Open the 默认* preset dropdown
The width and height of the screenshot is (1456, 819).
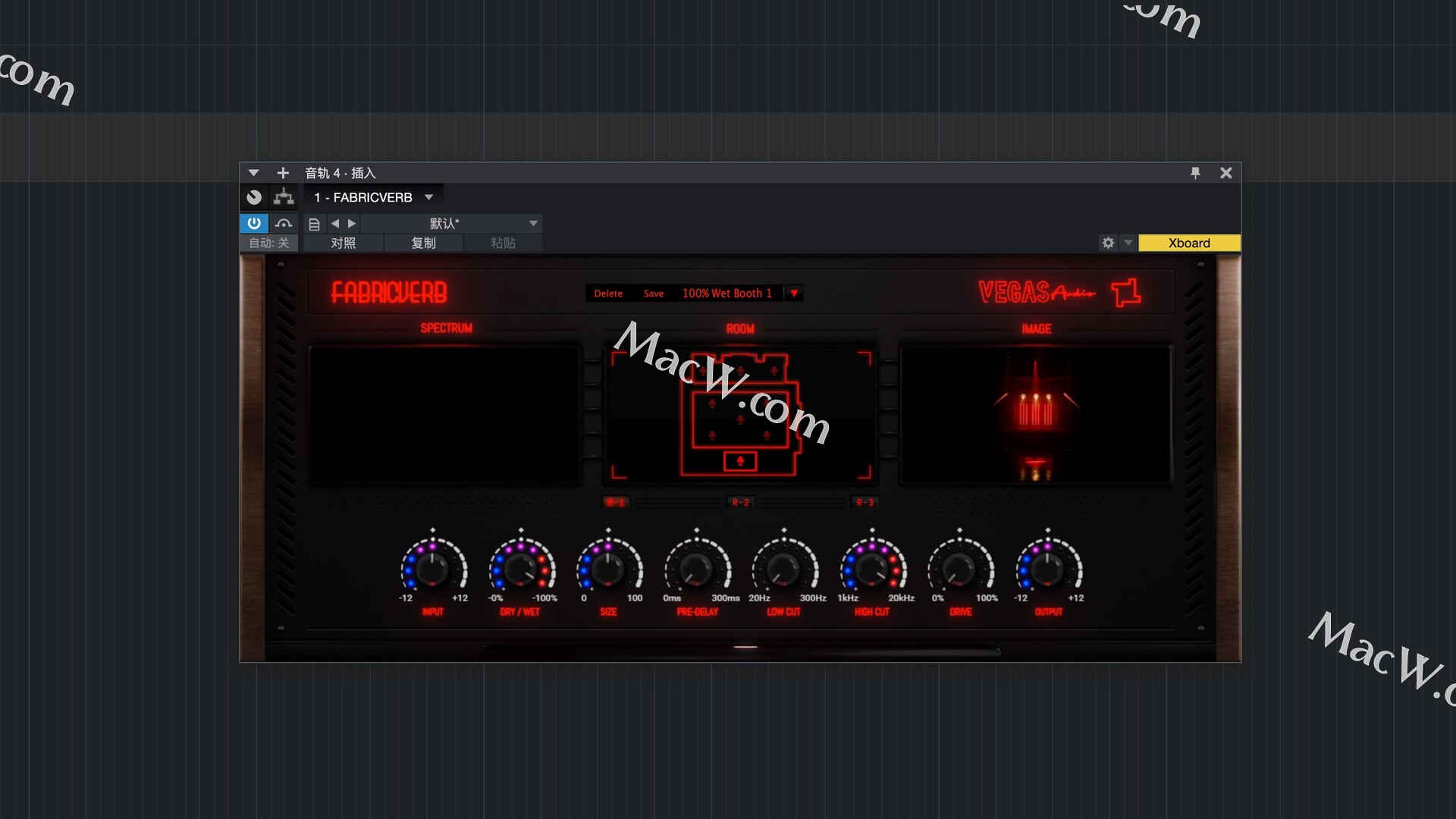(x=452, y=223)
